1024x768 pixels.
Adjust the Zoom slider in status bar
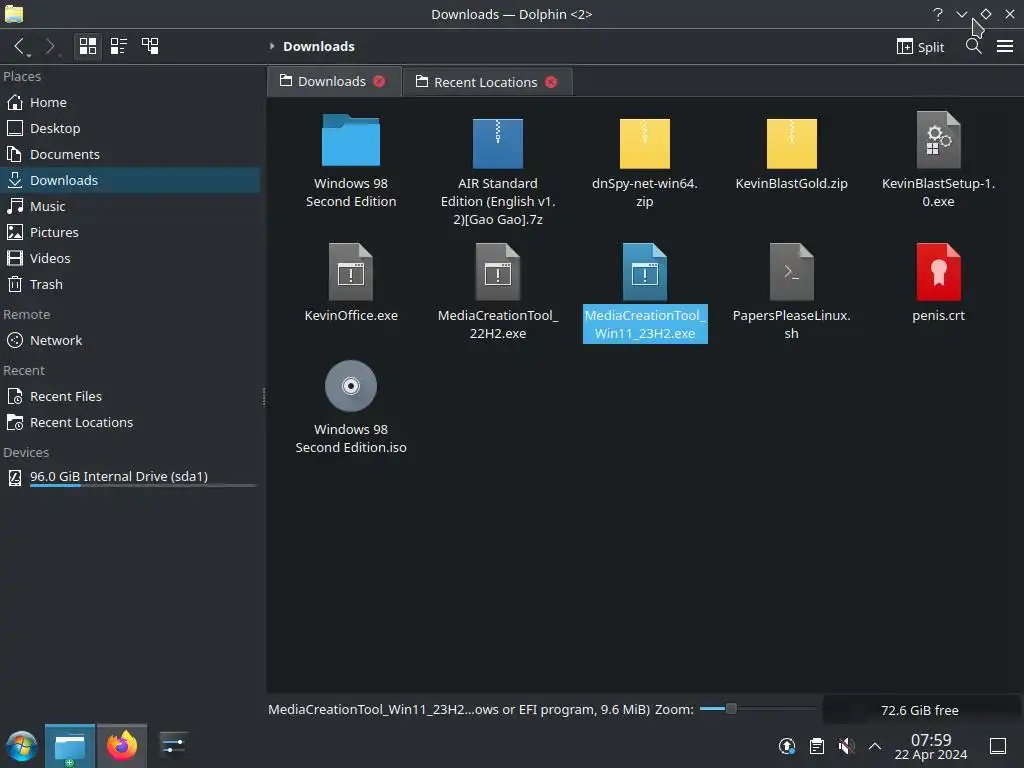pyautogui.click(x=757, y=709)
